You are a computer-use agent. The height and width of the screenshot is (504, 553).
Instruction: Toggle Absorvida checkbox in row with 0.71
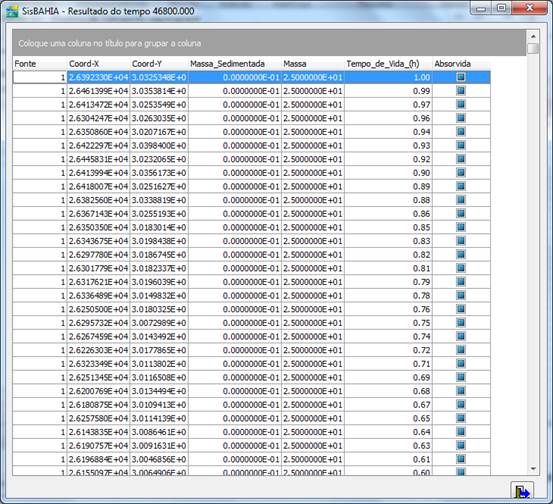[x=461, y=364]
